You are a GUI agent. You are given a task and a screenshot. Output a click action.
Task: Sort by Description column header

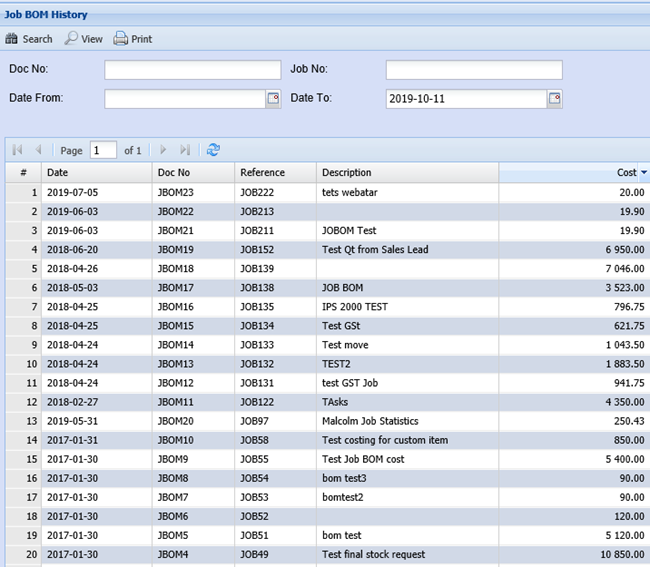[x=407, y=173]
